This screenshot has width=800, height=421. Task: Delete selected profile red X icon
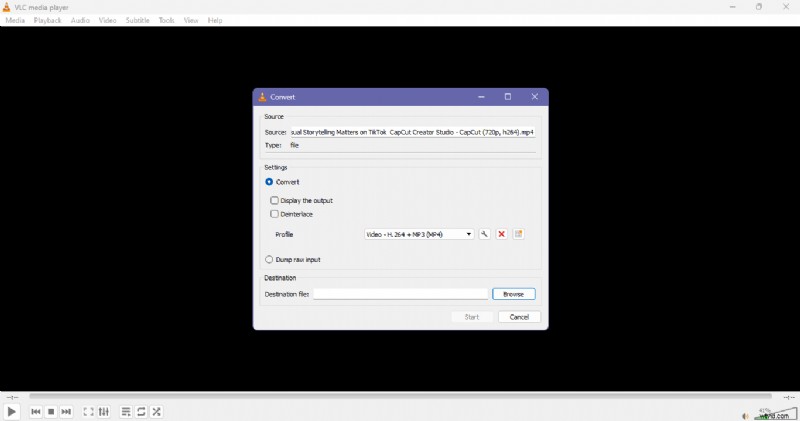502,234
